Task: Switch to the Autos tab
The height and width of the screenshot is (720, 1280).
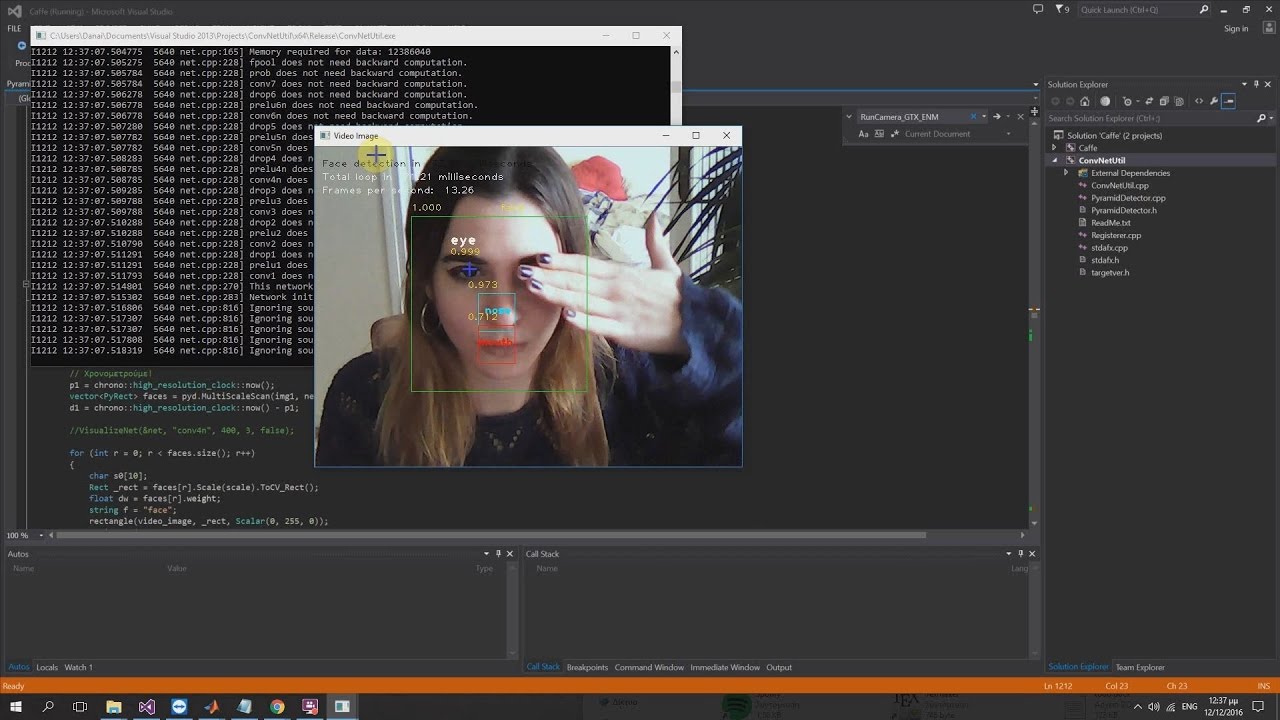Action: pos(19,667)
